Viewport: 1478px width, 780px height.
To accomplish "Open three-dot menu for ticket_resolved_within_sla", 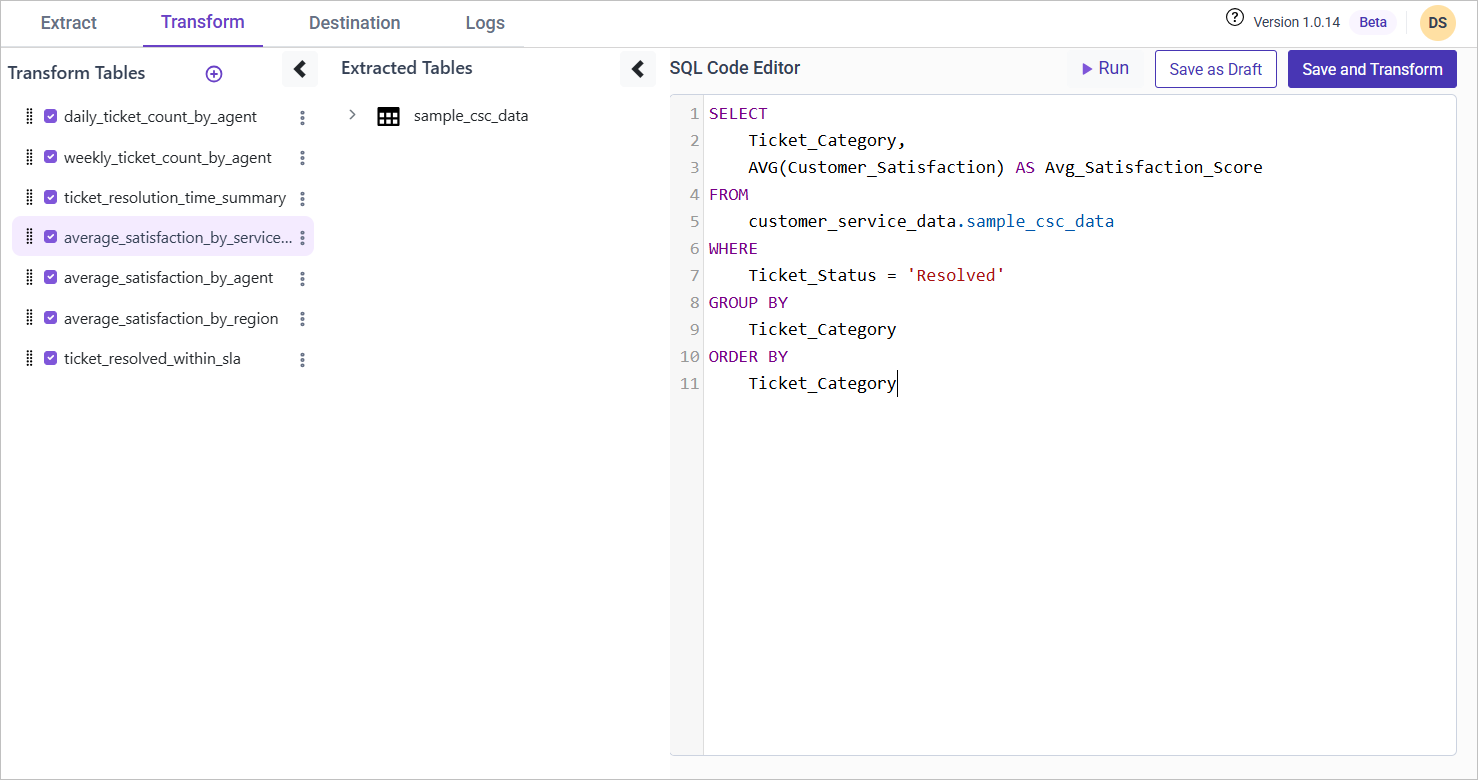I will click(x=302, y=360).
